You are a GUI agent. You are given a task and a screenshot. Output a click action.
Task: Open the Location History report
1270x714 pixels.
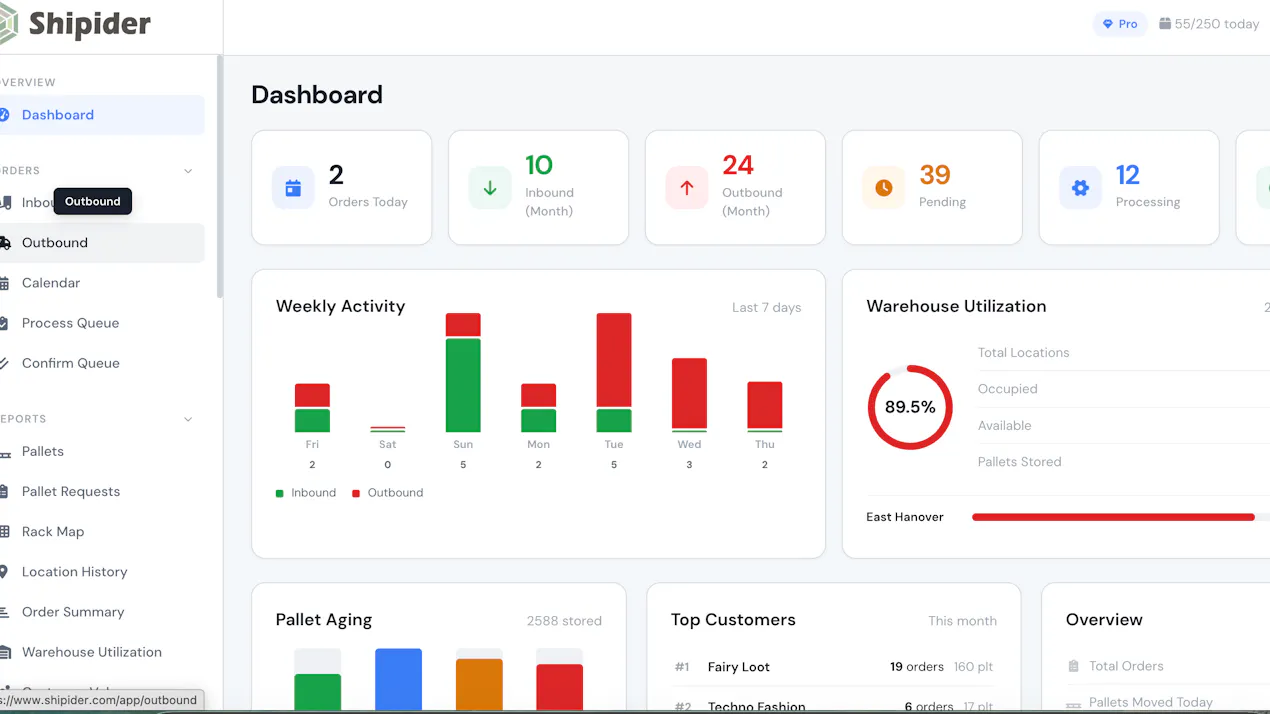[x=102, y=572]
